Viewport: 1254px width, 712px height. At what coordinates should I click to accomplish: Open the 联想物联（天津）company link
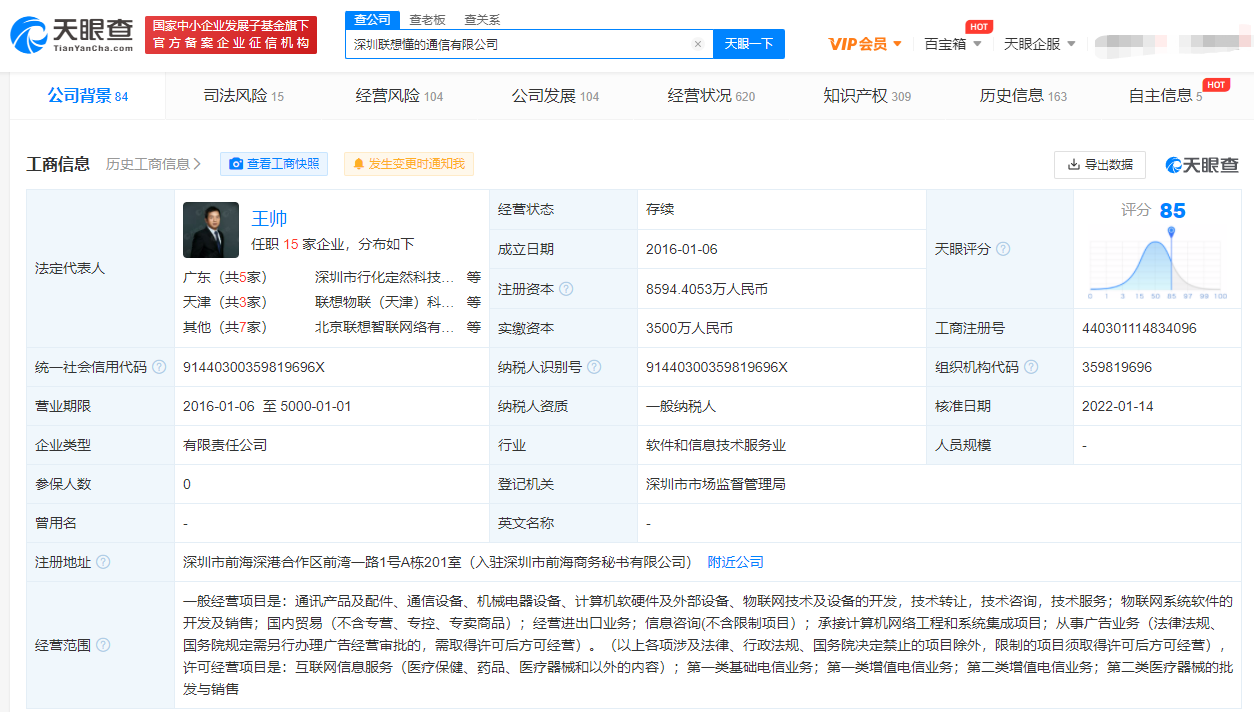[x=385, y=302]
